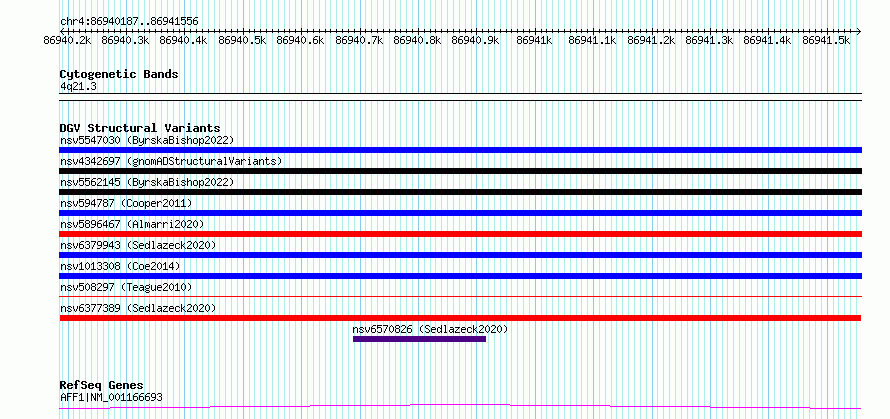Open the AFF1|NM_001166693 gene label

[x=111, y=397]
